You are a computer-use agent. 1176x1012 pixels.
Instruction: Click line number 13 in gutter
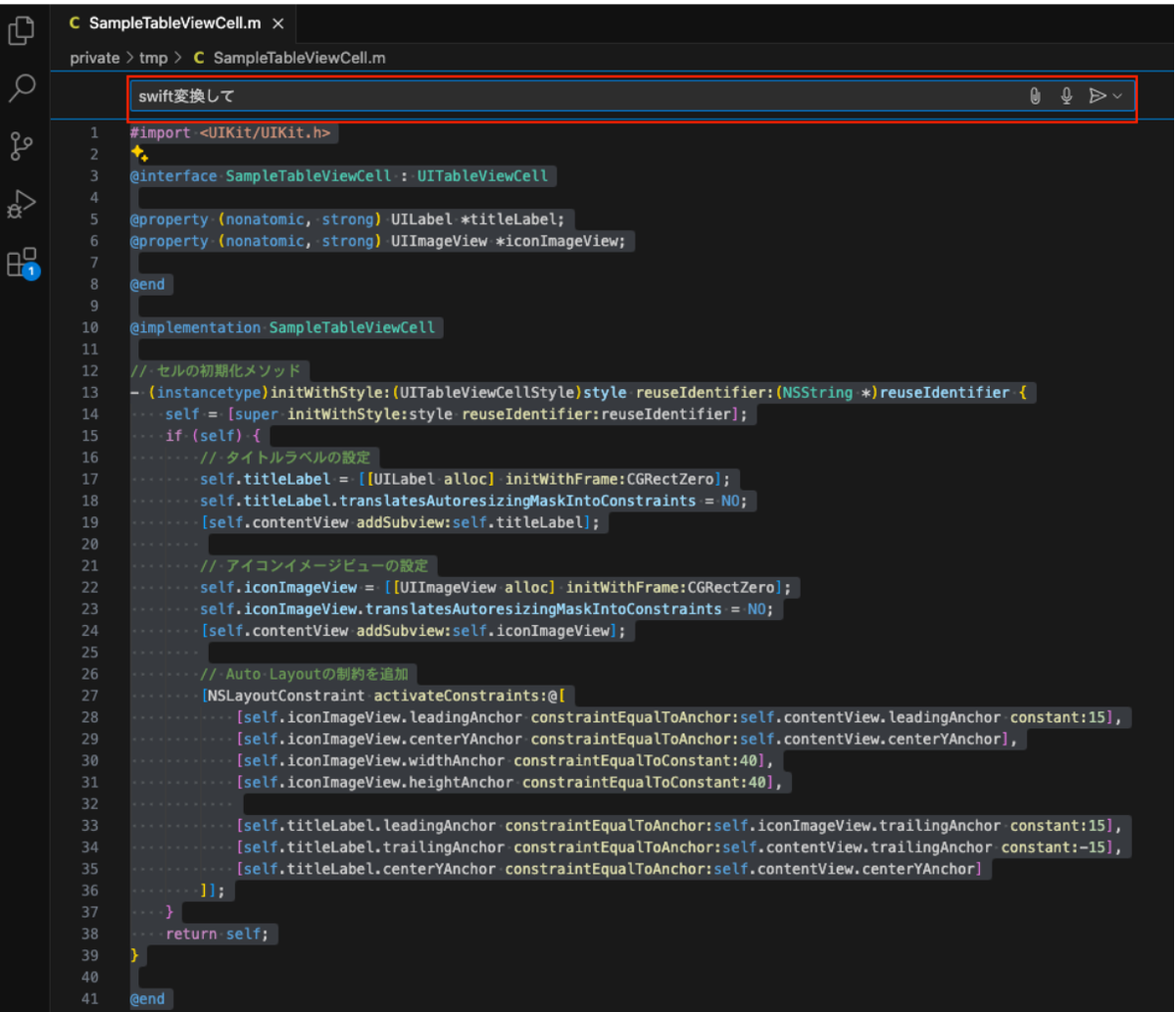pyautogui.click(x=91, y=392)
